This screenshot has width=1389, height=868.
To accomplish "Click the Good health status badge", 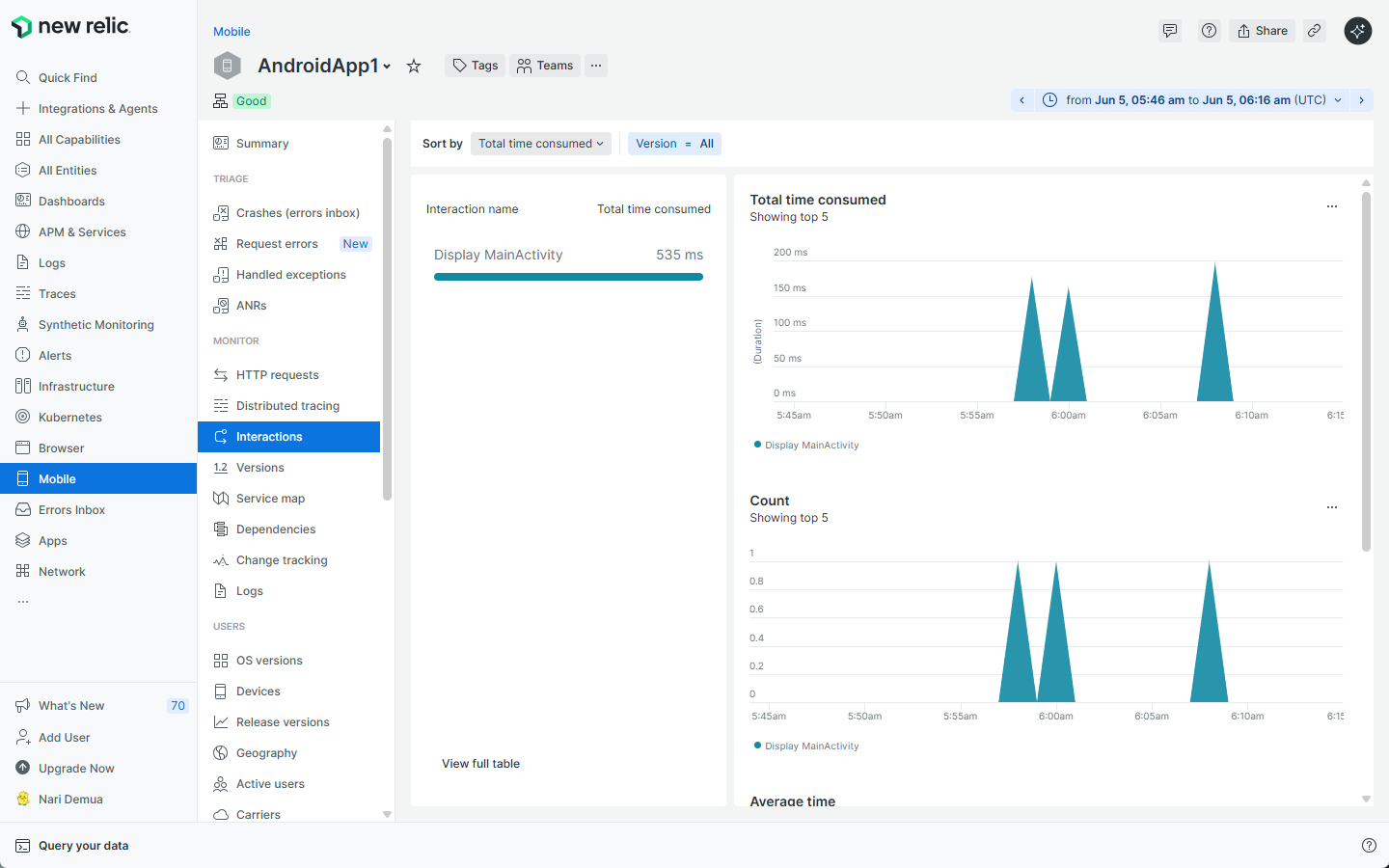I will point(251,101).
